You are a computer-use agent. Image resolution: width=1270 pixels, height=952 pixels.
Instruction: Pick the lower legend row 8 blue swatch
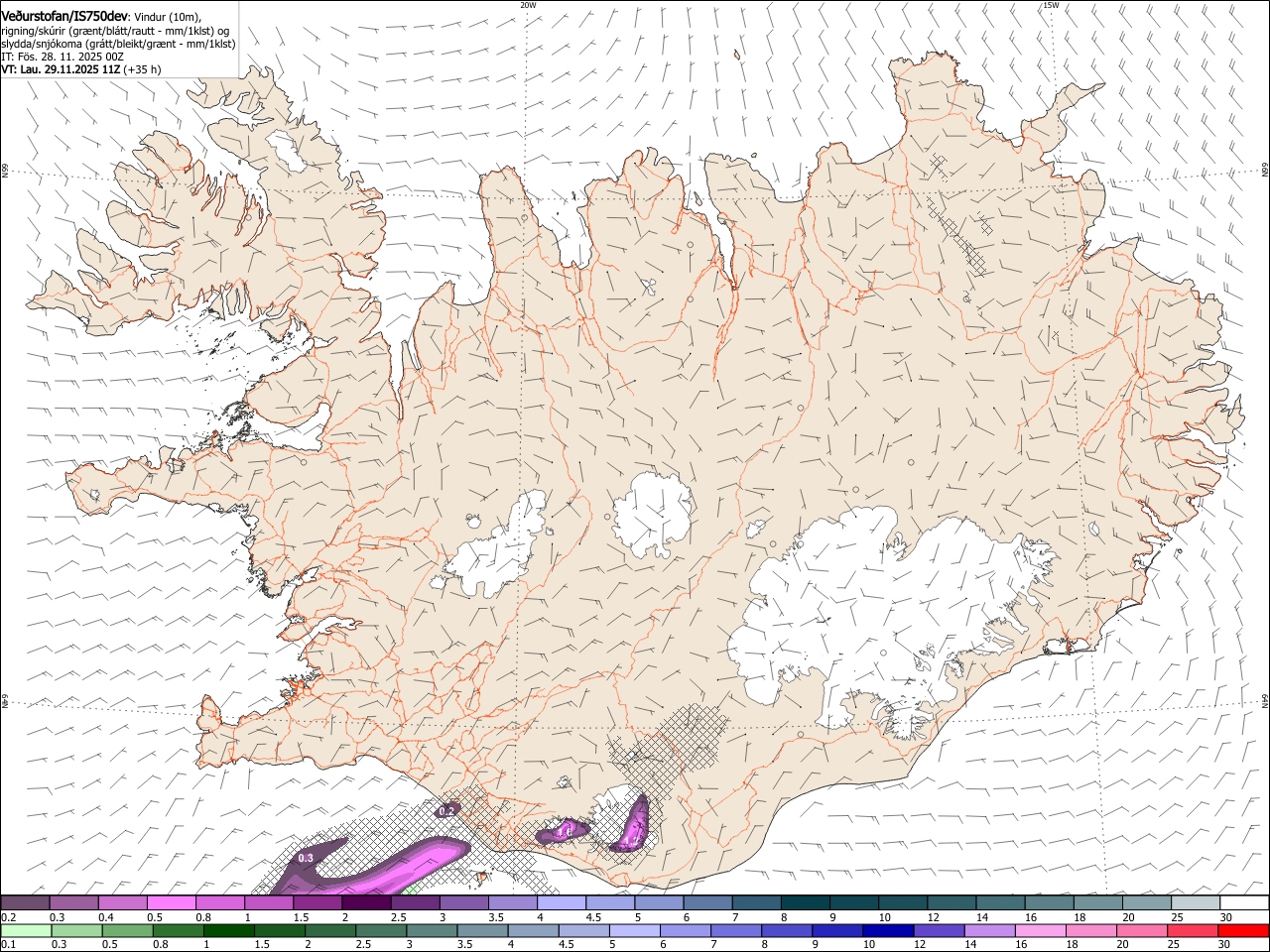point(787,931)
